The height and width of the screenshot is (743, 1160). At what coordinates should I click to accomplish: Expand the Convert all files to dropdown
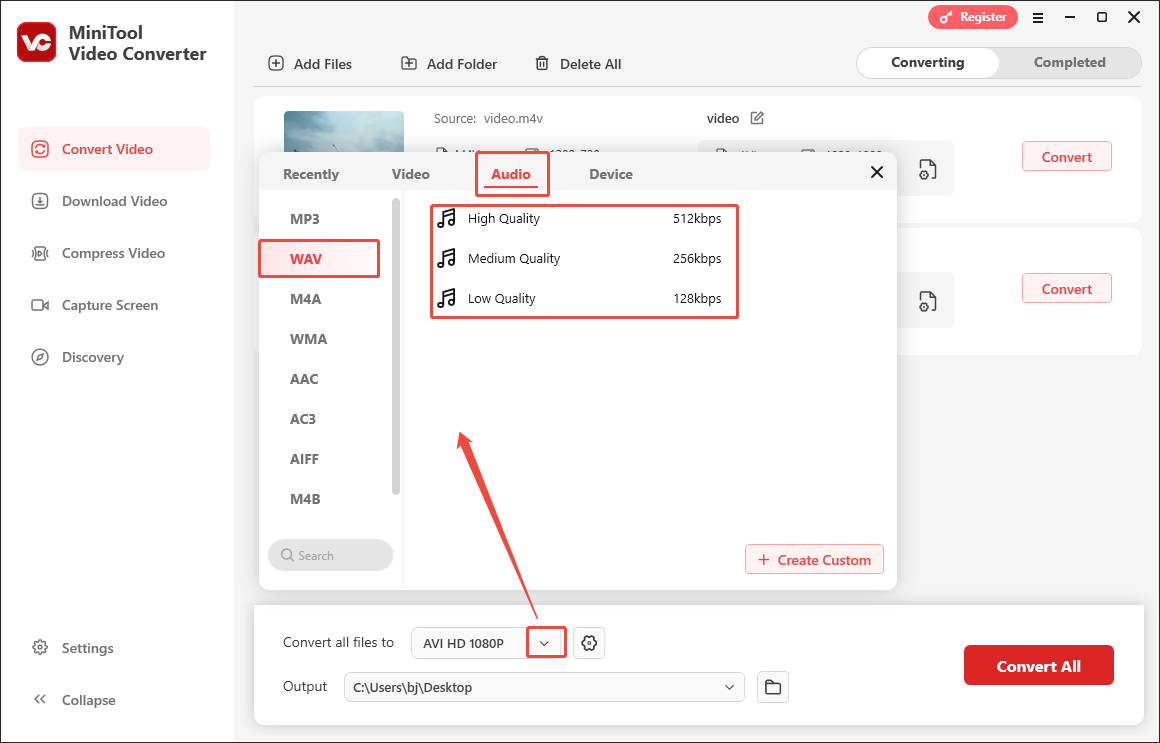coord(545,643)
